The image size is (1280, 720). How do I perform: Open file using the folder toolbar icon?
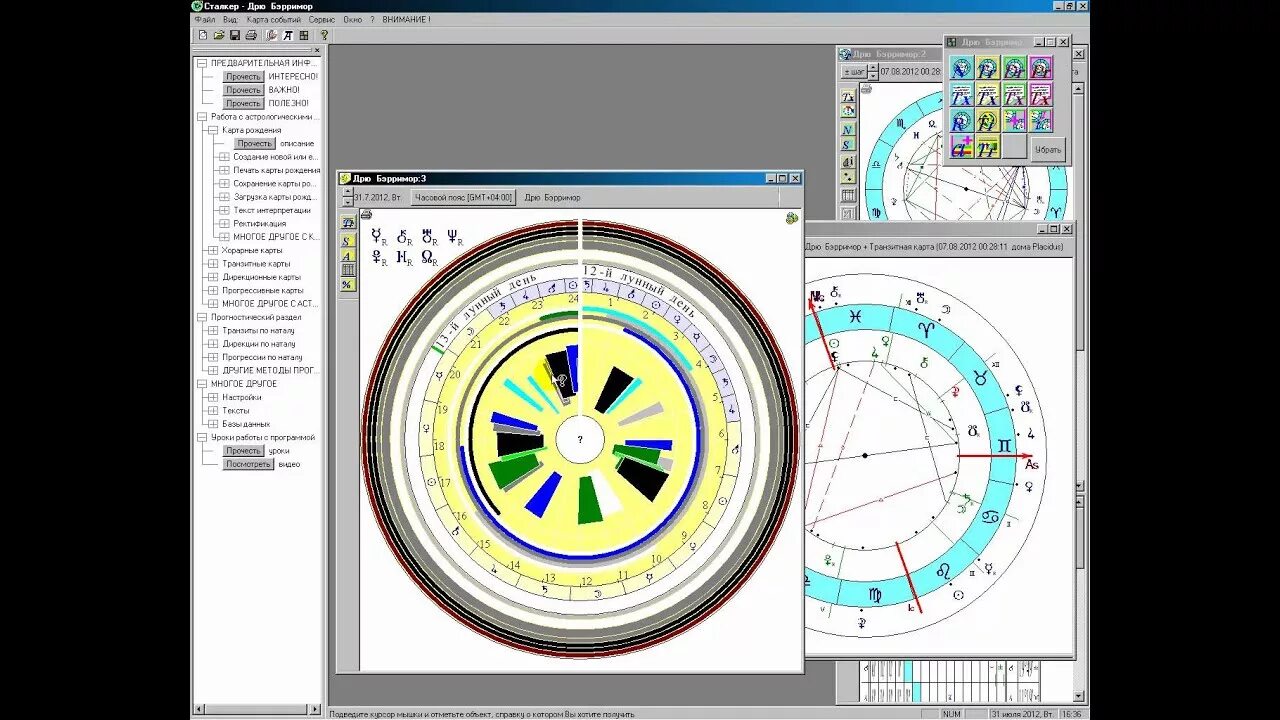[219, 35]
